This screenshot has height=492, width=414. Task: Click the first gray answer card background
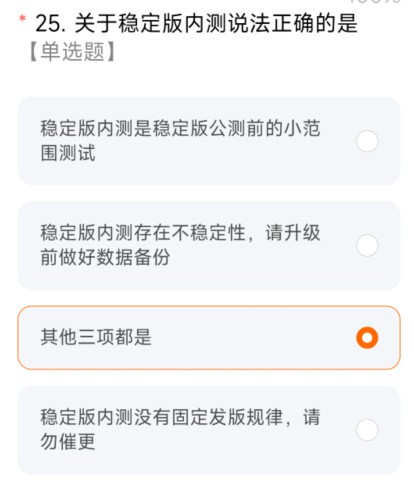[209, 141]
